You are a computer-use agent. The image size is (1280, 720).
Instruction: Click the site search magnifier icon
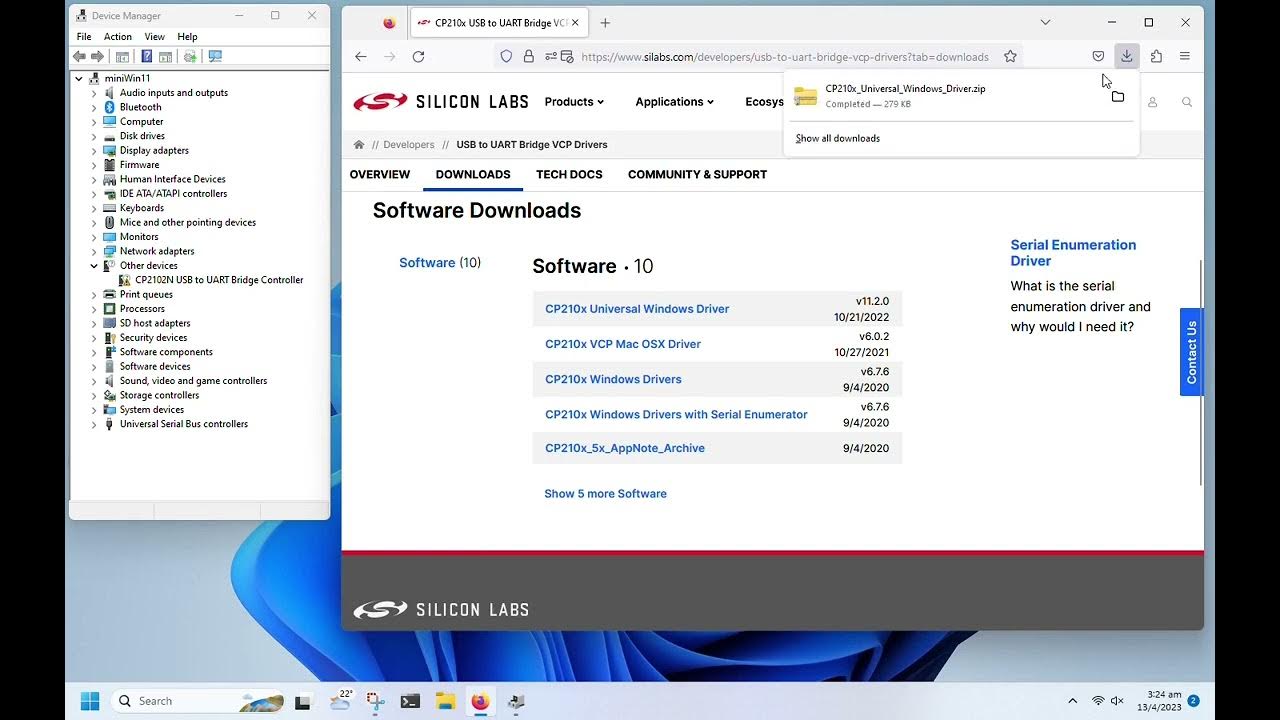coord(1187,102)
